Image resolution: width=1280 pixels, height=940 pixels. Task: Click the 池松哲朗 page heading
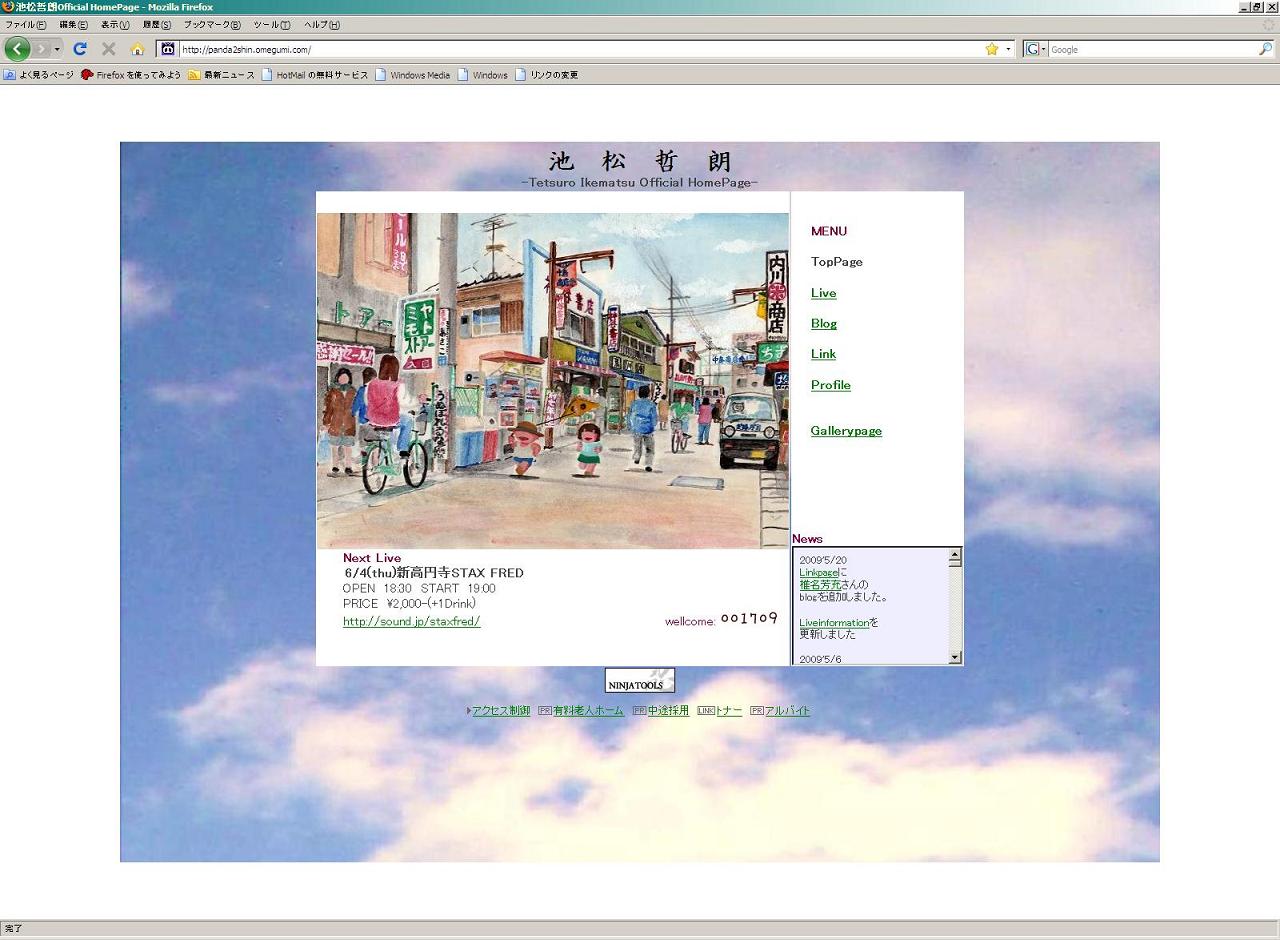[640, 161]
